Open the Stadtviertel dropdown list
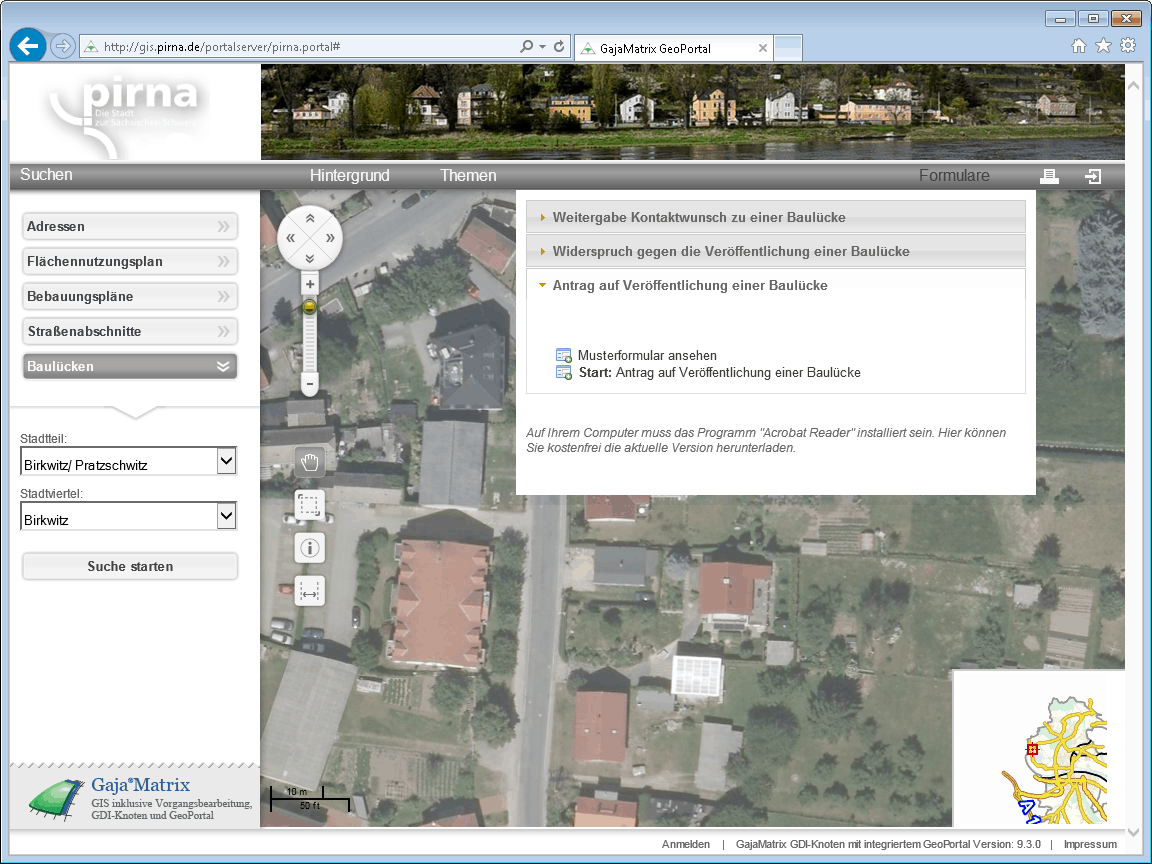Viewport: 1152px width, 864px height. [x=227, y=516]
